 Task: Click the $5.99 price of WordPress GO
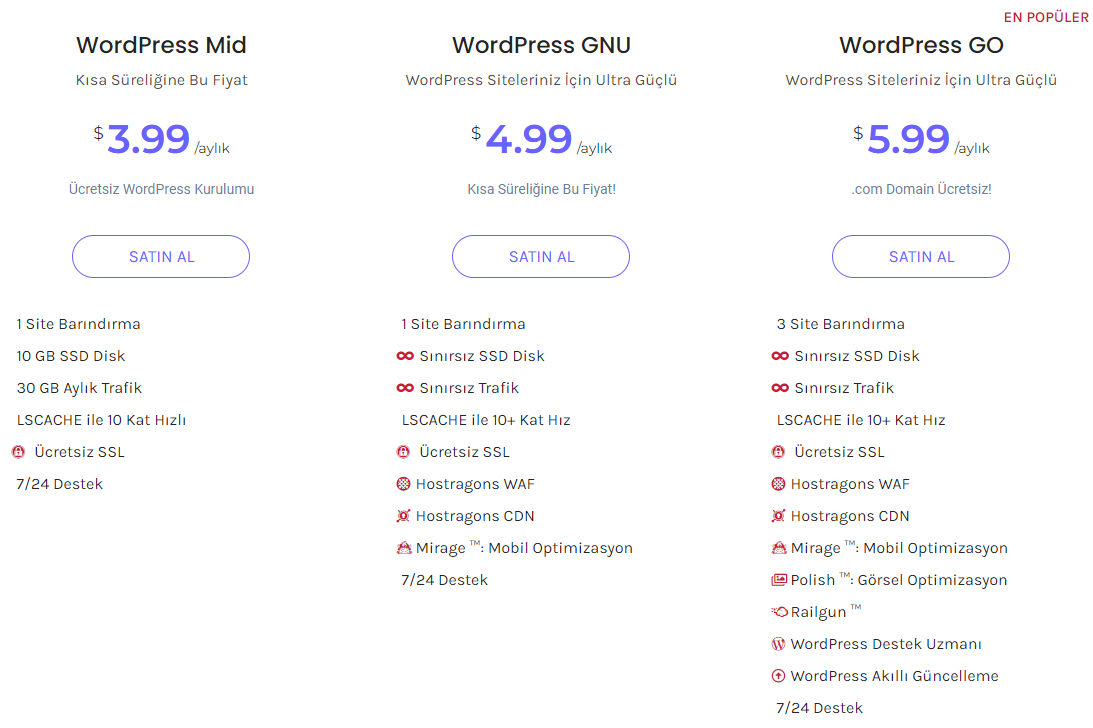click(908, 139)
